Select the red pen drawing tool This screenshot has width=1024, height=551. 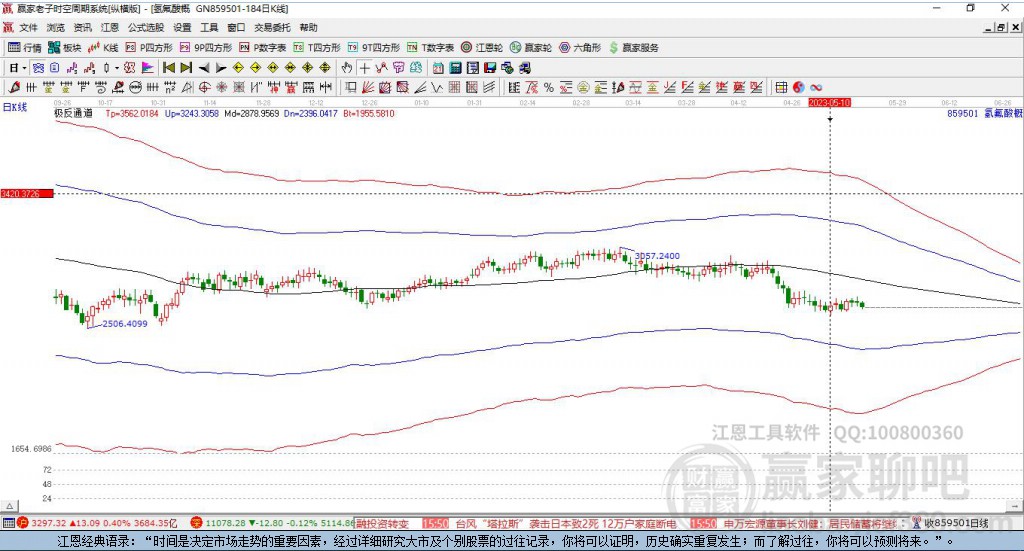14,87
